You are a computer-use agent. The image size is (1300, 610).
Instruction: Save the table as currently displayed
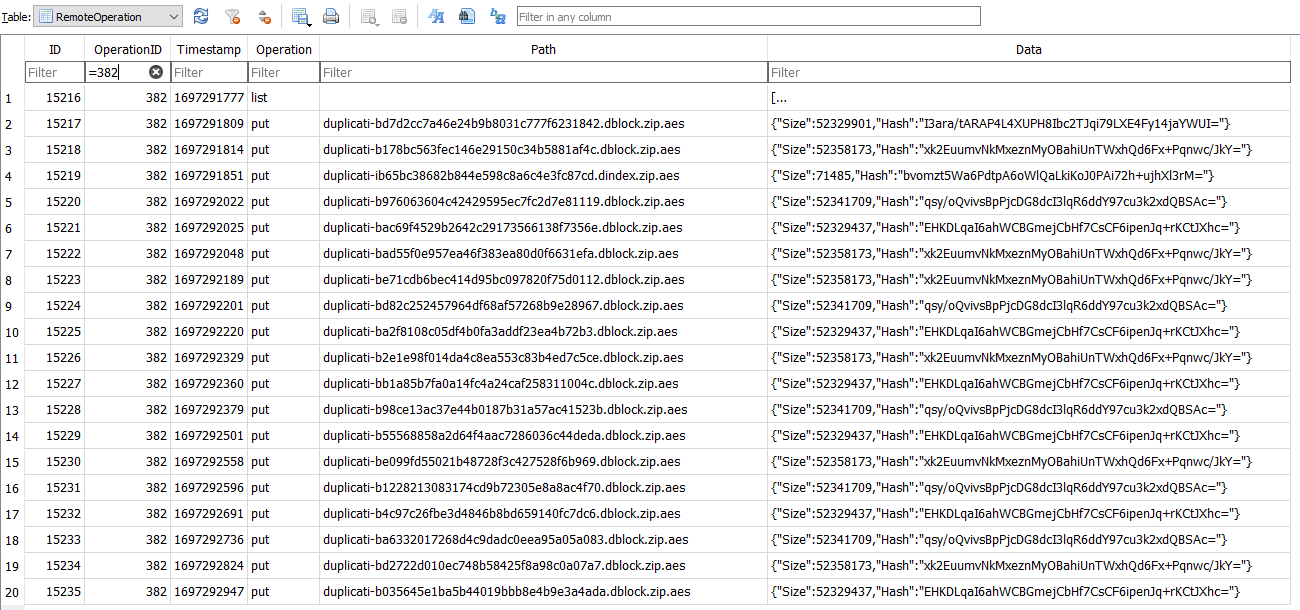[300, 16]
